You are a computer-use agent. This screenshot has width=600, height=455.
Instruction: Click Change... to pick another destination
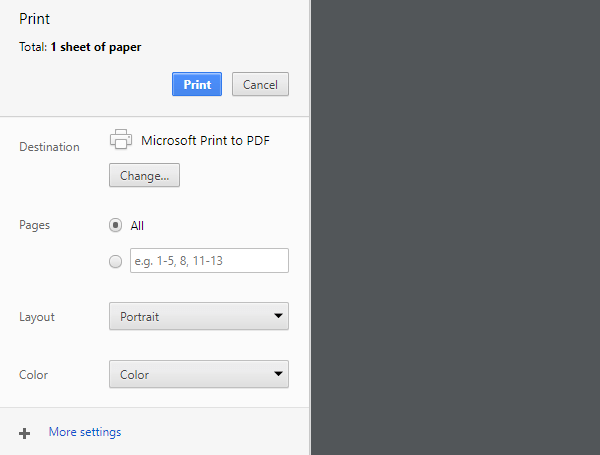point(144,176)
